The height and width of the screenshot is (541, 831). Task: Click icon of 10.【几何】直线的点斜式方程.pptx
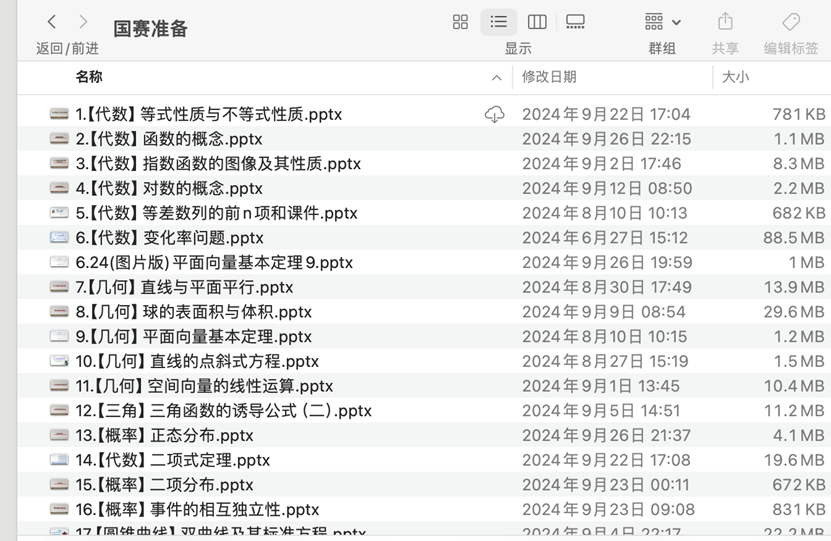60,361
